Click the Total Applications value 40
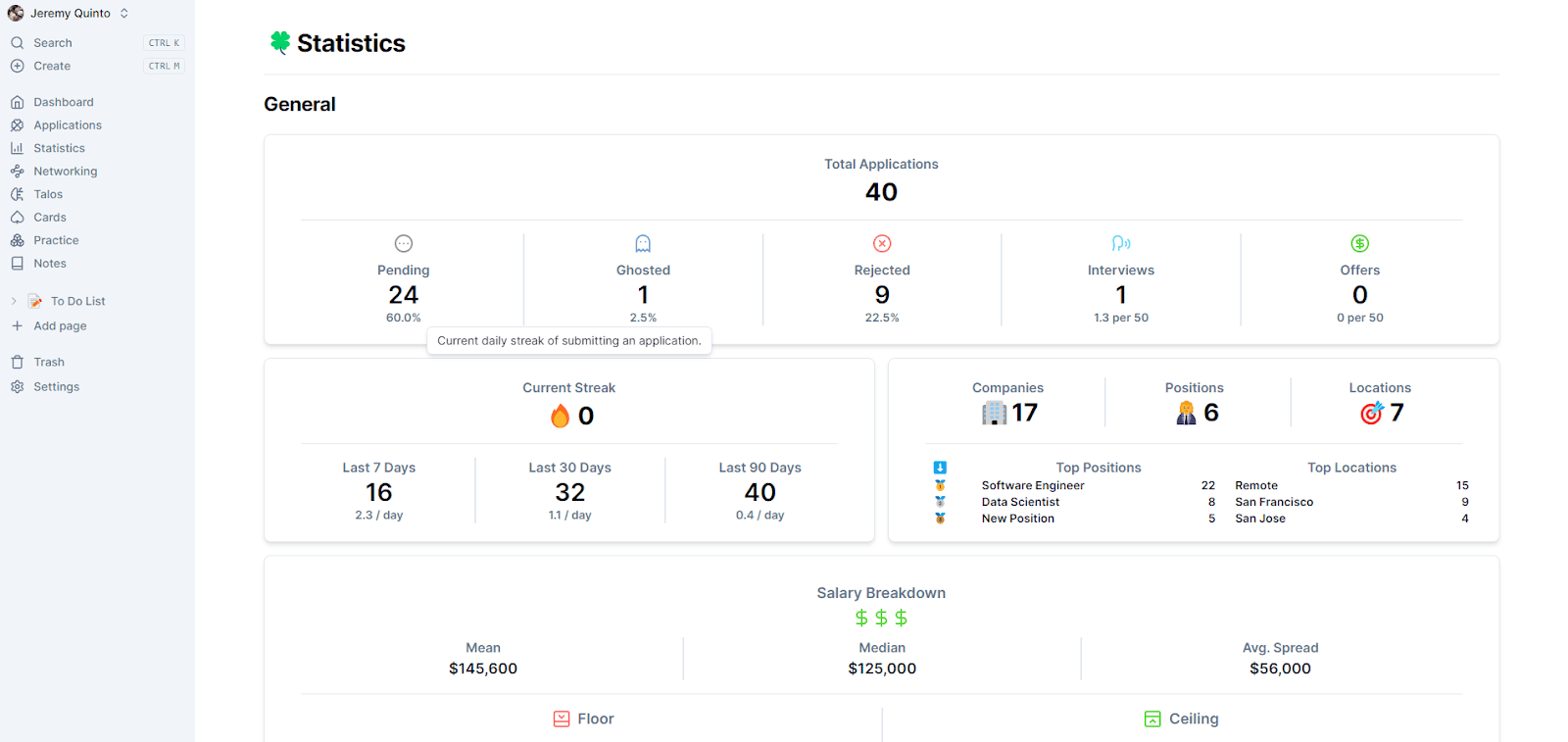 click(x=881, y=192)
